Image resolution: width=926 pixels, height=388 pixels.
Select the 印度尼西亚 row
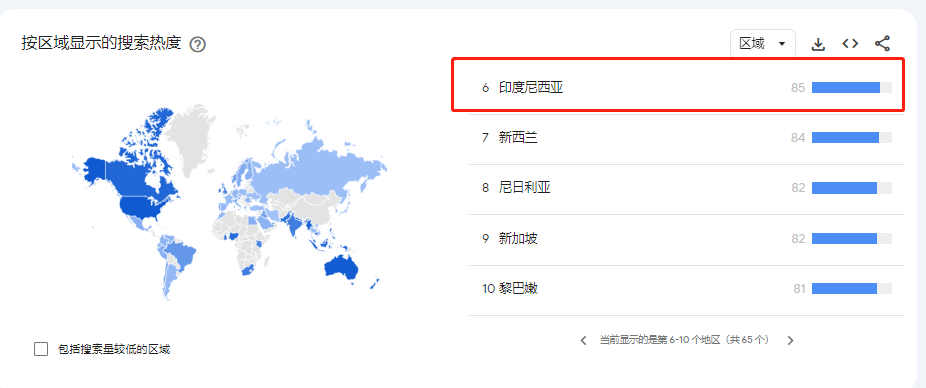[686, 88]
